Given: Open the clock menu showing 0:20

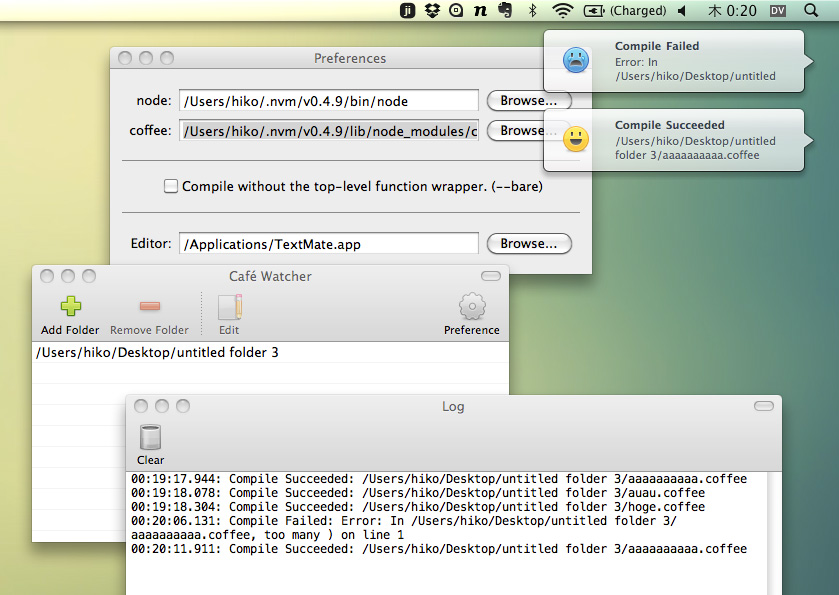Looking at the screenshot, I should pos(732,11).
